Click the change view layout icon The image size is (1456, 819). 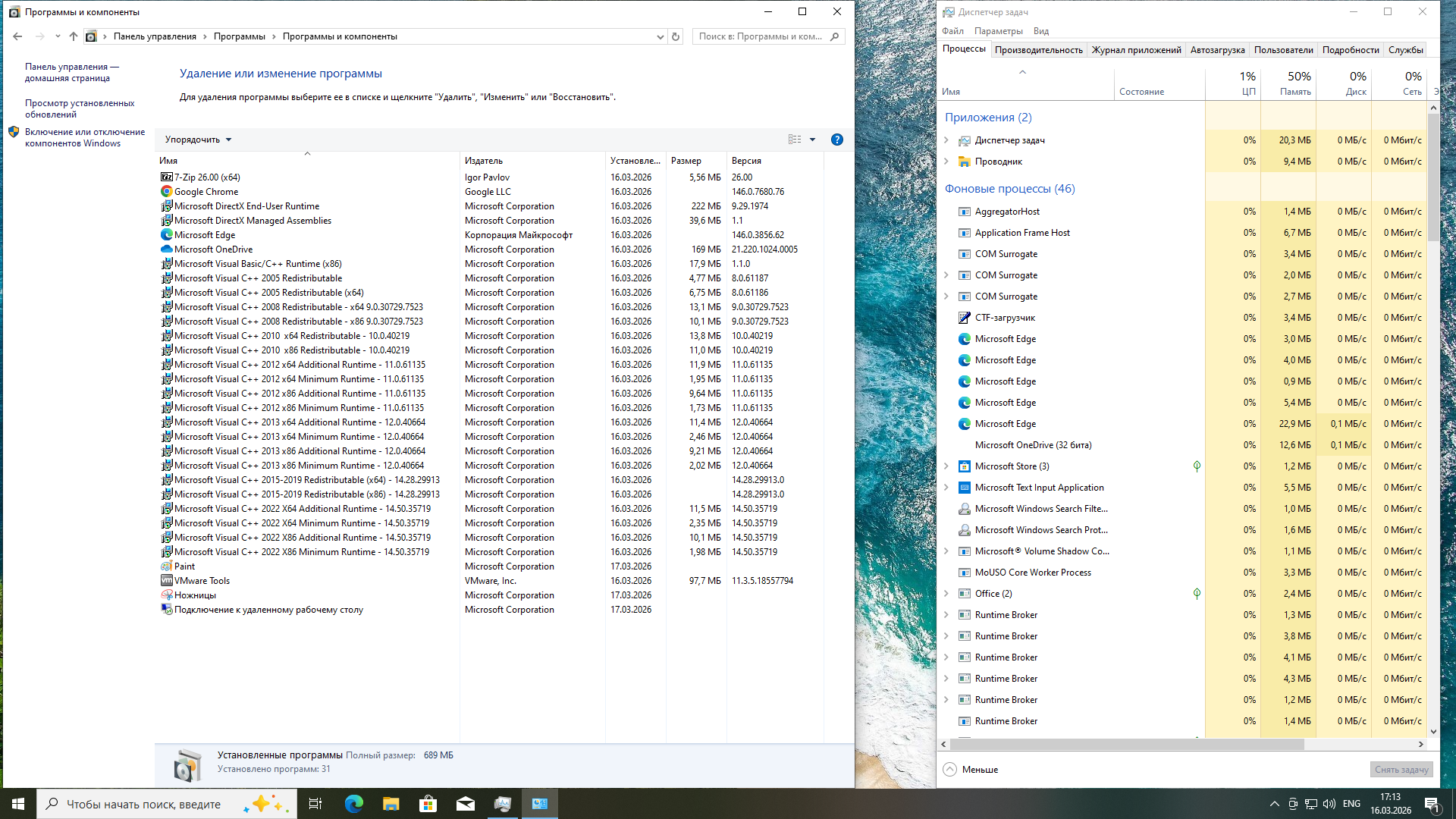[x=795, y=140]
